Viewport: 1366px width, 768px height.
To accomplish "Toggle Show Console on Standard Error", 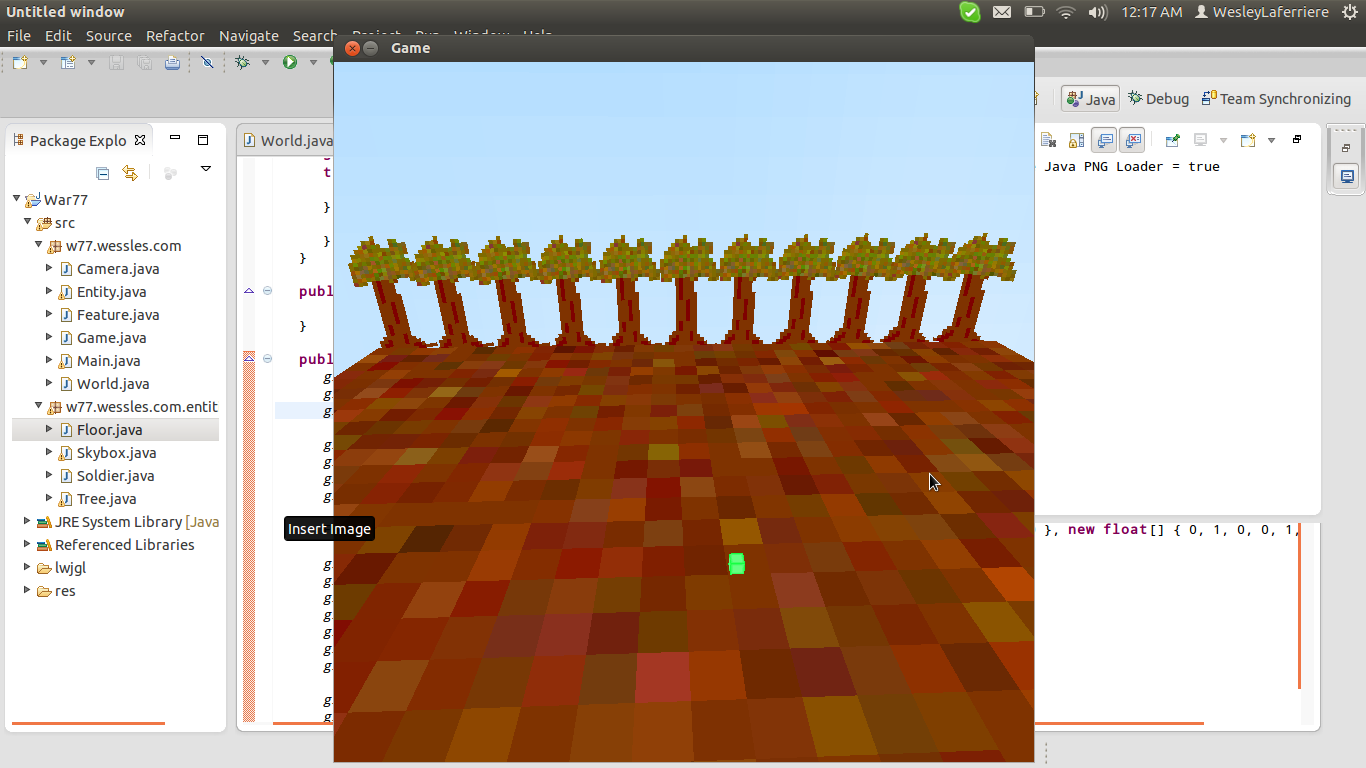I will click(1132, 140).
